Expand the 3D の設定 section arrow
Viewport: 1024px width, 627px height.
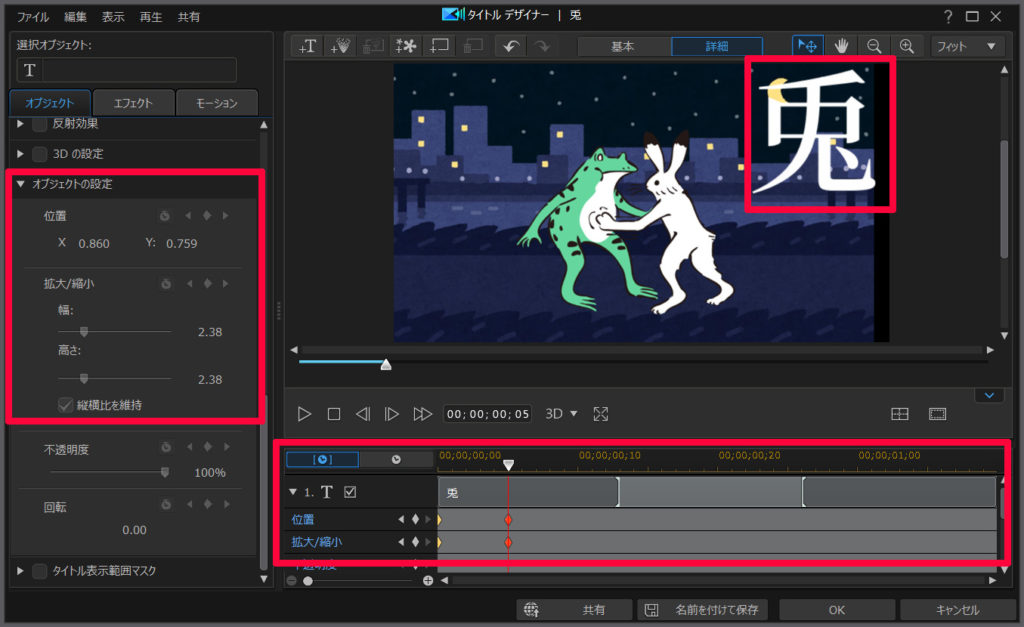(20, 154)
